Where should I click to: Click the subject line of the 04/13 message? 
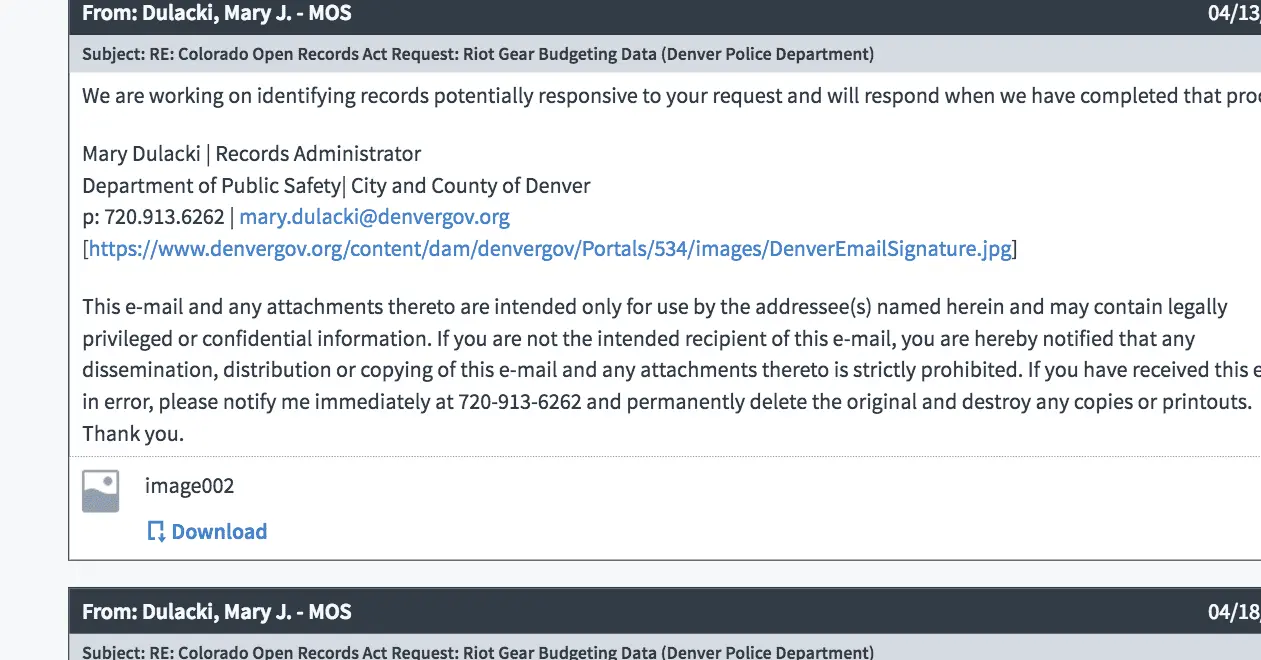478,54
